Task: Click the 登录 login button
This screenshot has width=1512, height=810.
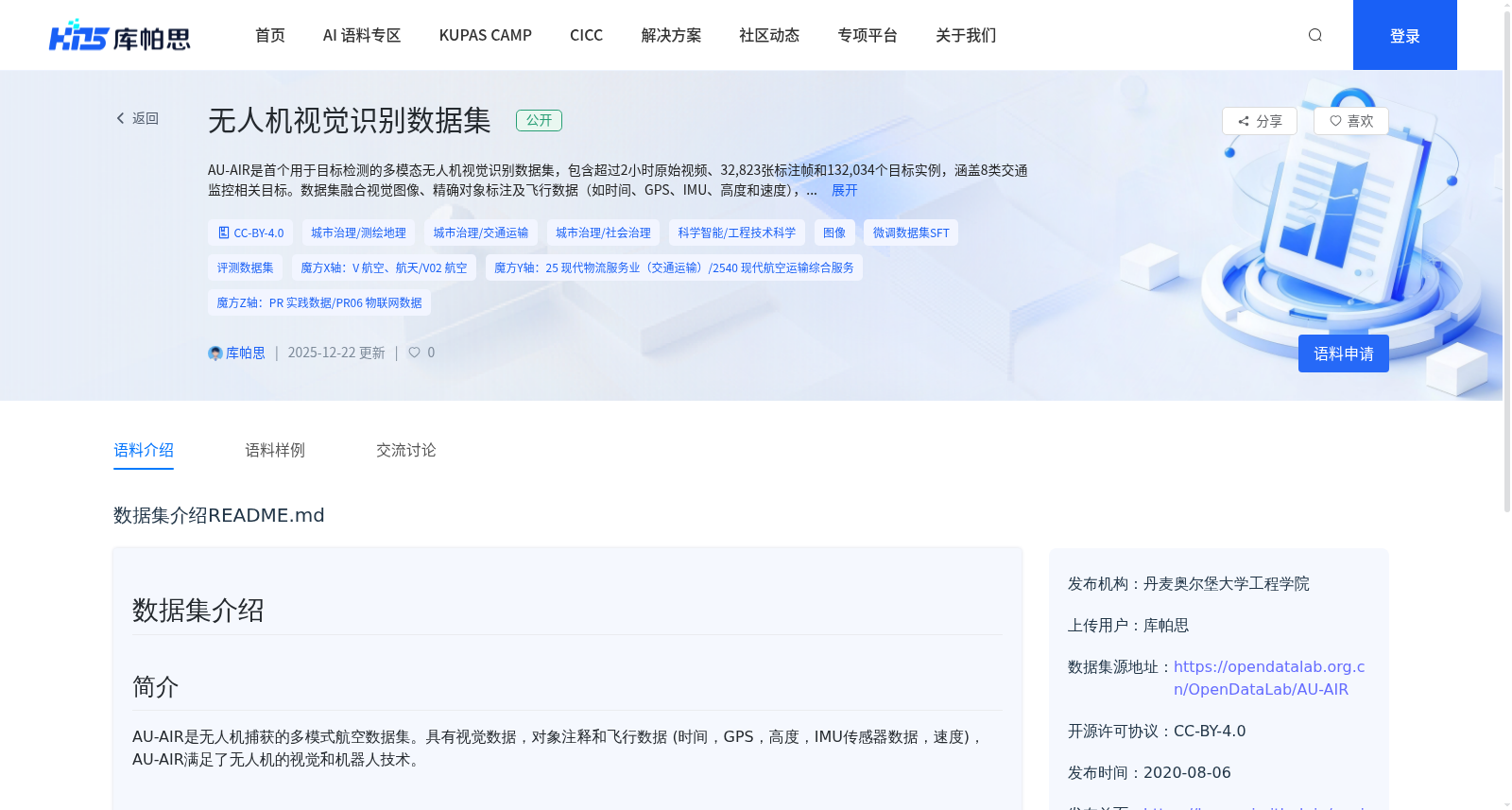Action: click(x=1405, y=35)
